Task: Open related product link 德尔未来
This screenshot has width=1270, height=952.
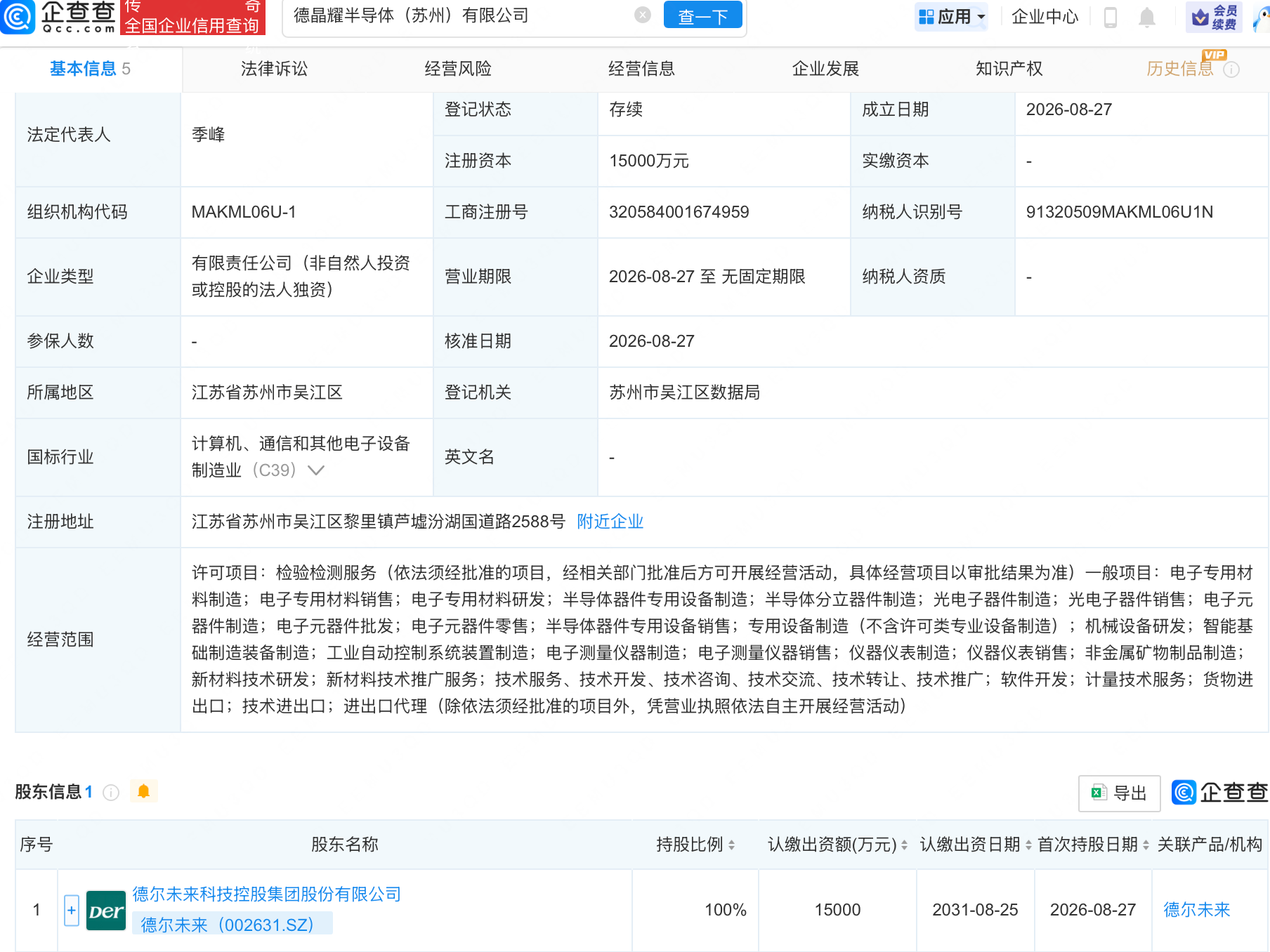Action: coord(1197,910)
